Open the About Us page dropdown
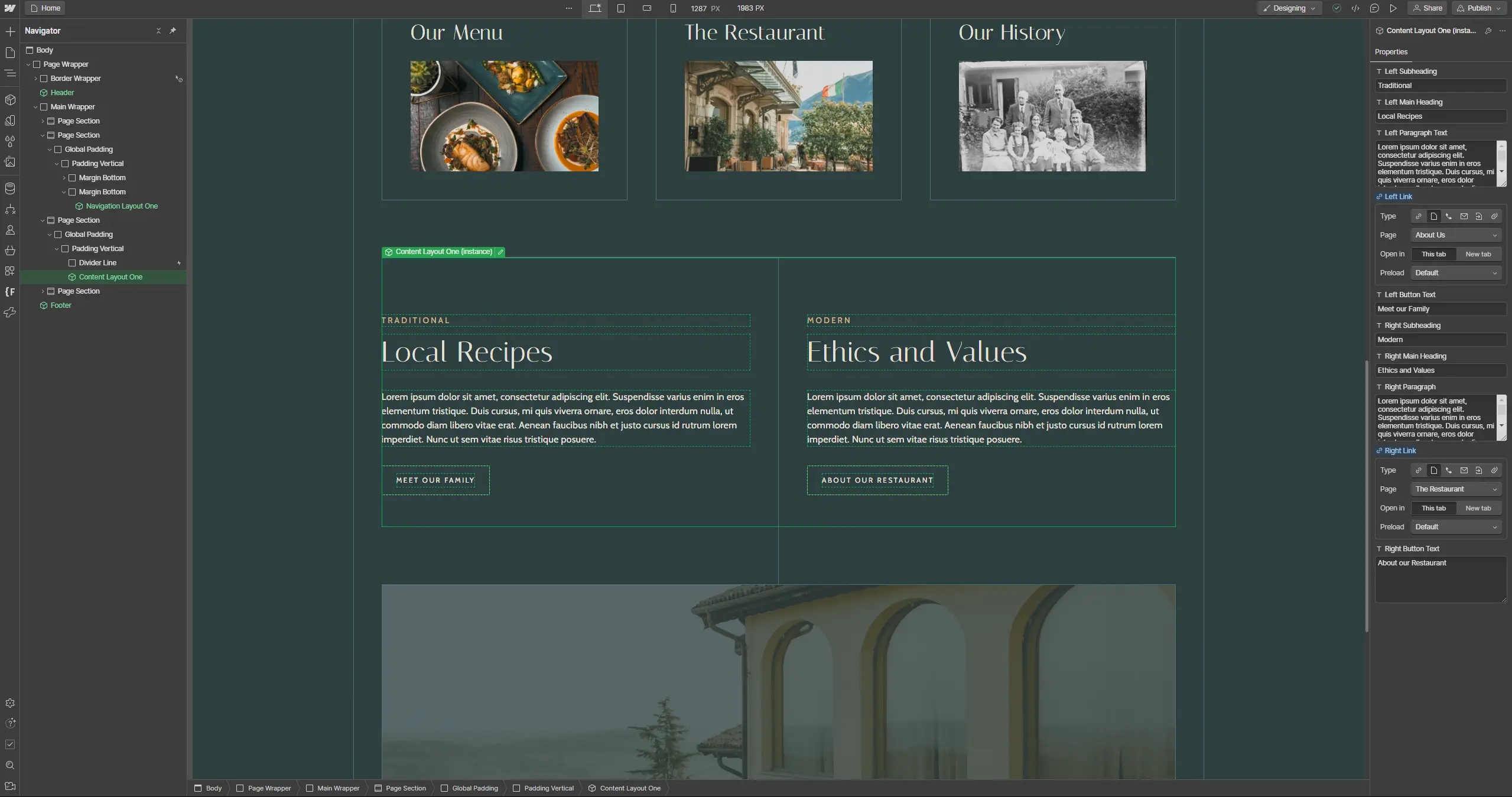The width and height of the screenshot is (1512, 797). click(x=1456, y=235)
